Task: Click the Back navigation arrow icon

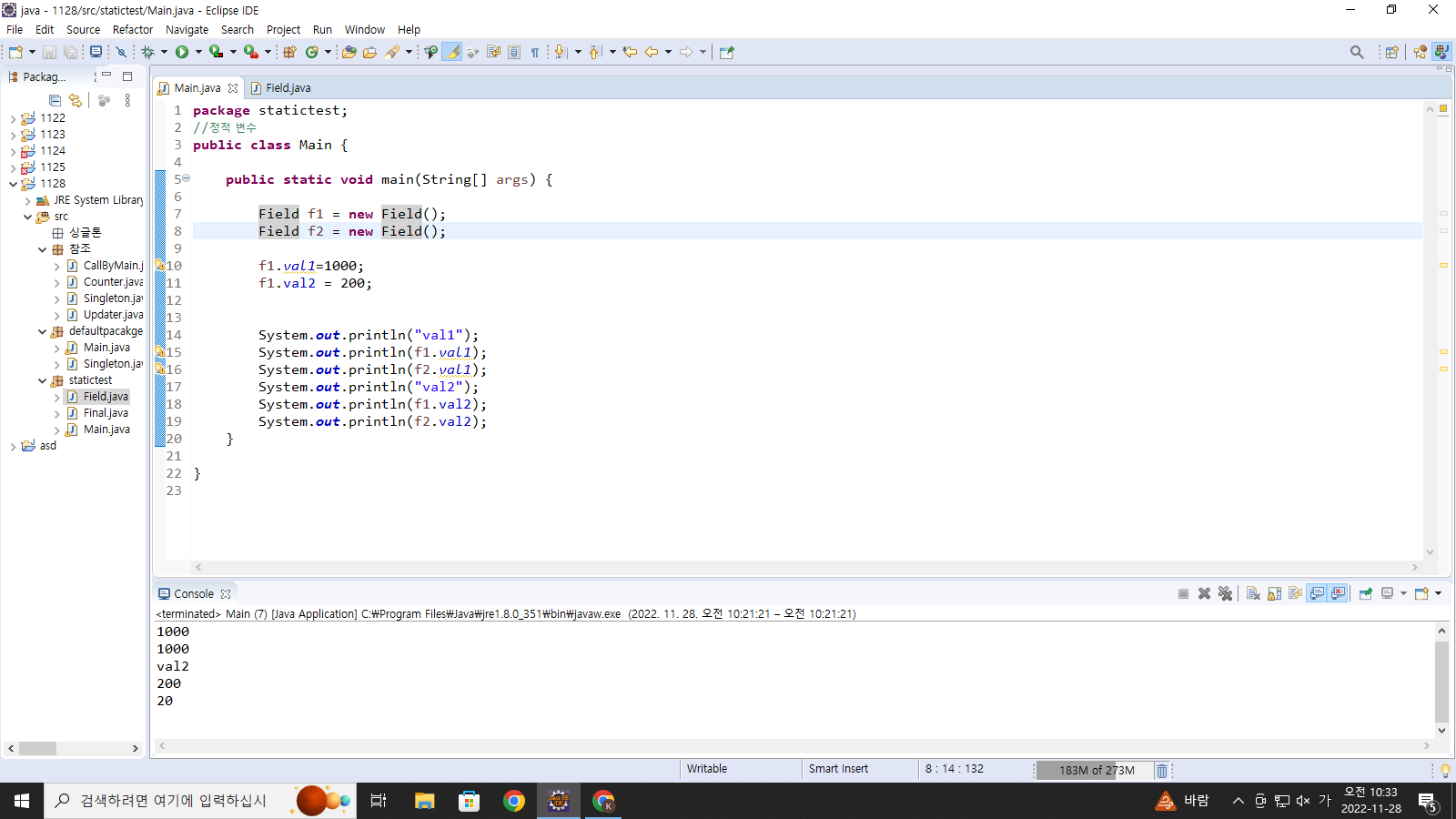Action: point(652,52)
